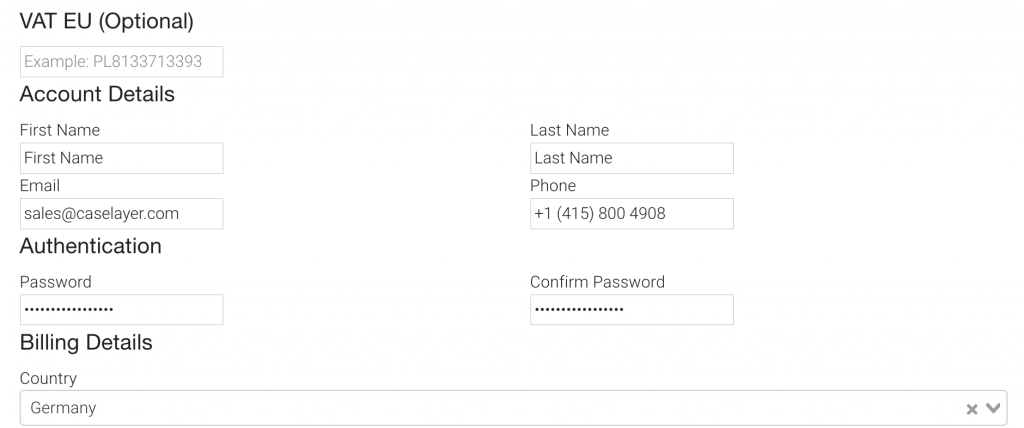This screenshot has height=428, width=1024.
Task: Click the "Confirm Password" label text
Action: (x=597, y=282)
